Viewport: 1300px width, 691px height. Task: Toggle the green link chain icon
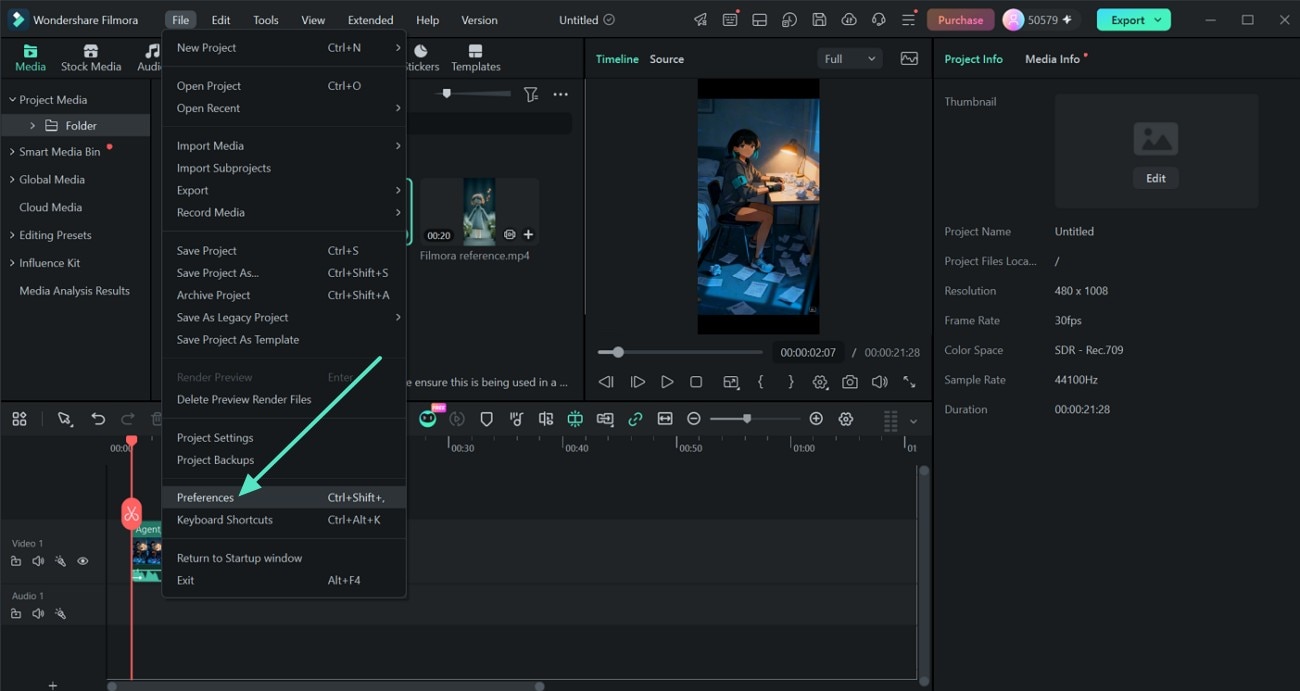point(635,419)
